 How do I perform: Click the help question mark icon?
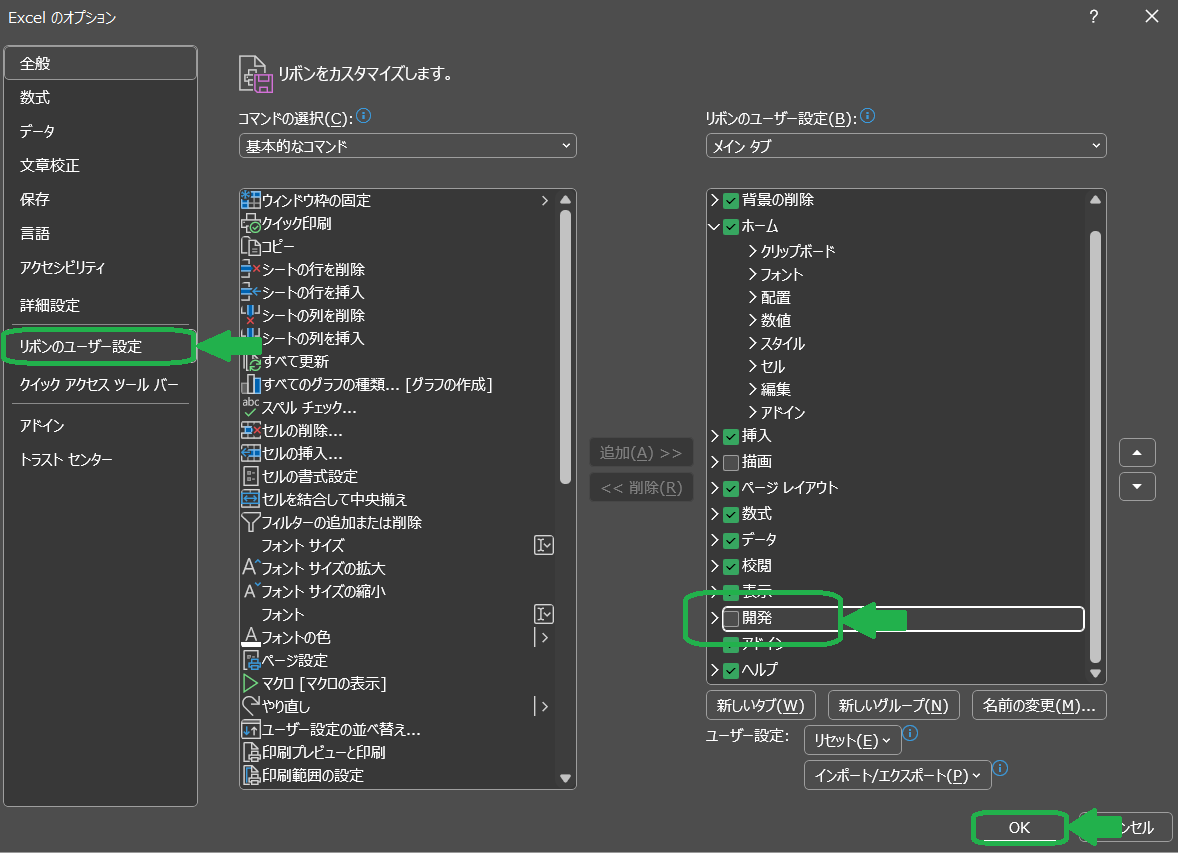1094,17
